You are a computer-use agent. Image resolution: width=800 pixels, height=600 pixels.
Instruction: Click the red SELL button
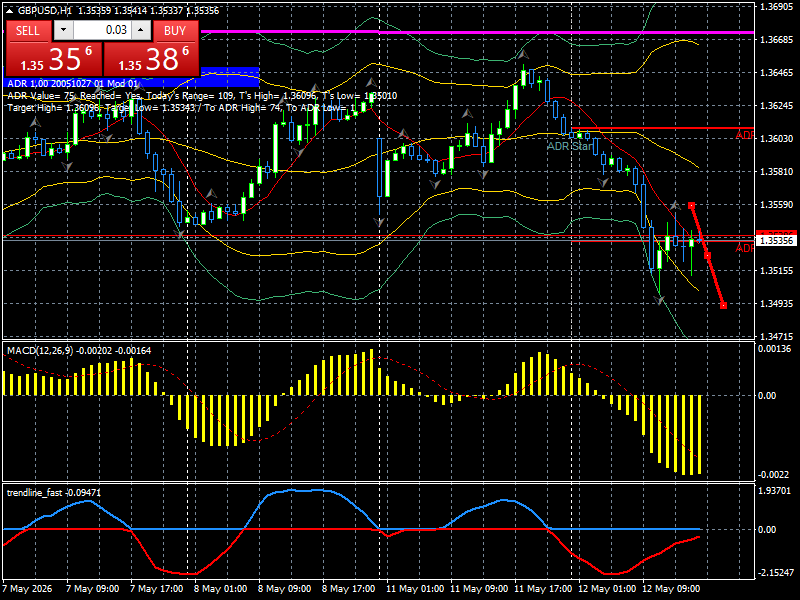coord(28,31)
